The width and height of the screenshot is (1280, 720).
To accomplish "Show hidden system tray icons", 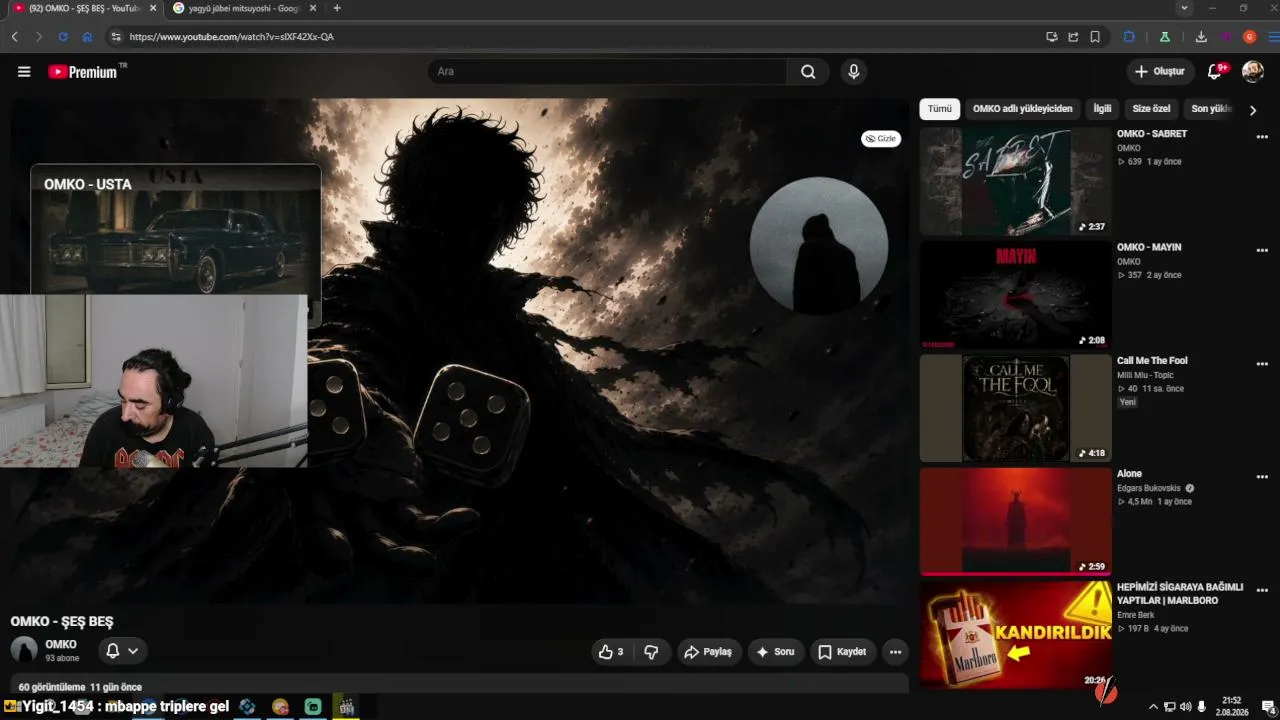I will [1153, 707].
